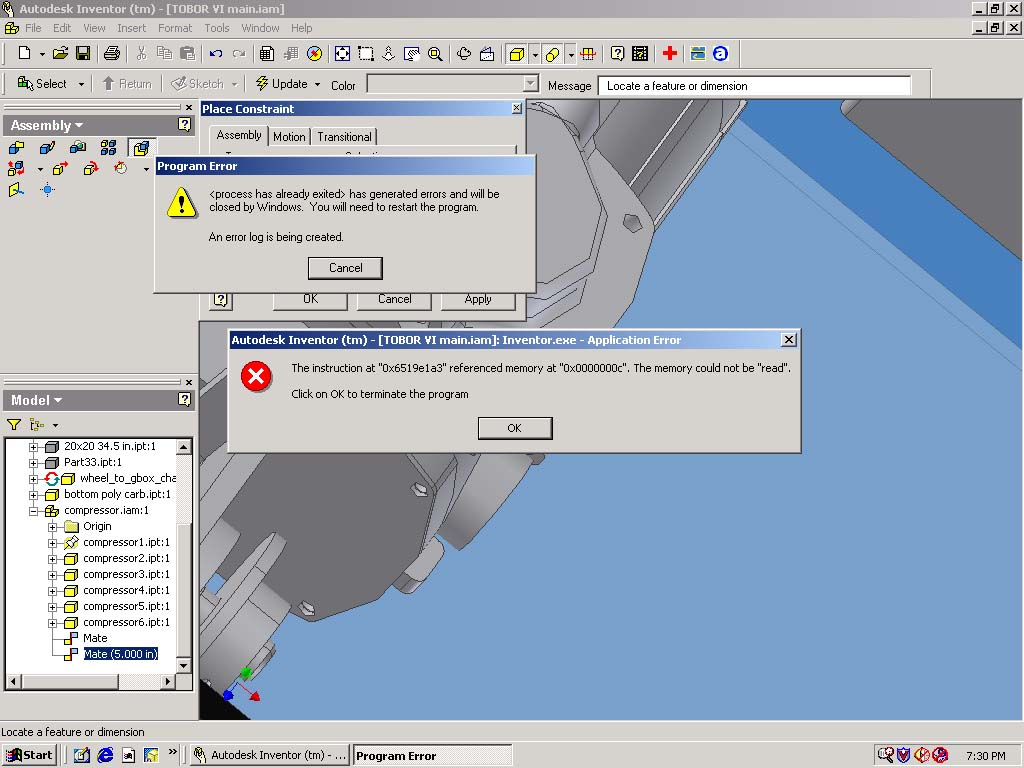Expand the compressor3.ipt:1 tree node
The image size is (1024, 768).
[x=53, y=575]
